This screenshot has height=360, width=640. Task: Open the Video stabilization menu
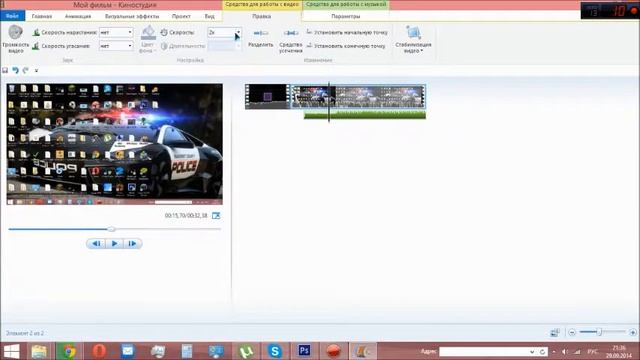(x=413, y=39)
